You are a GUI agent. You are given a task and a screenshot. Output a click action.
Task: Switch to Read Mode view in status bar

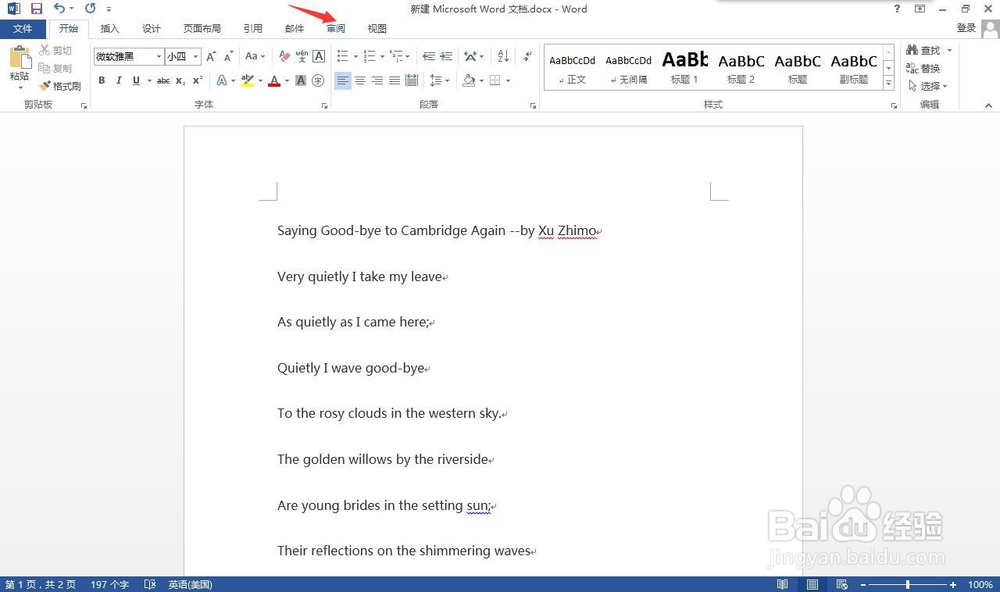coord(783,584)
